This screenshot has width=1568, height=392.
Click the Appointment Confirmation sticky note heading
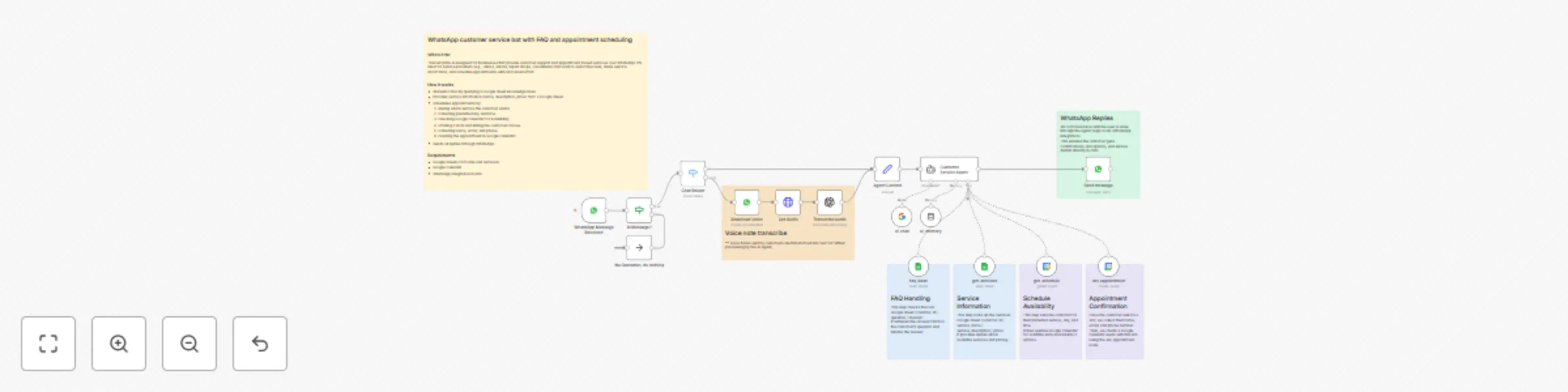click(1108, 302)
